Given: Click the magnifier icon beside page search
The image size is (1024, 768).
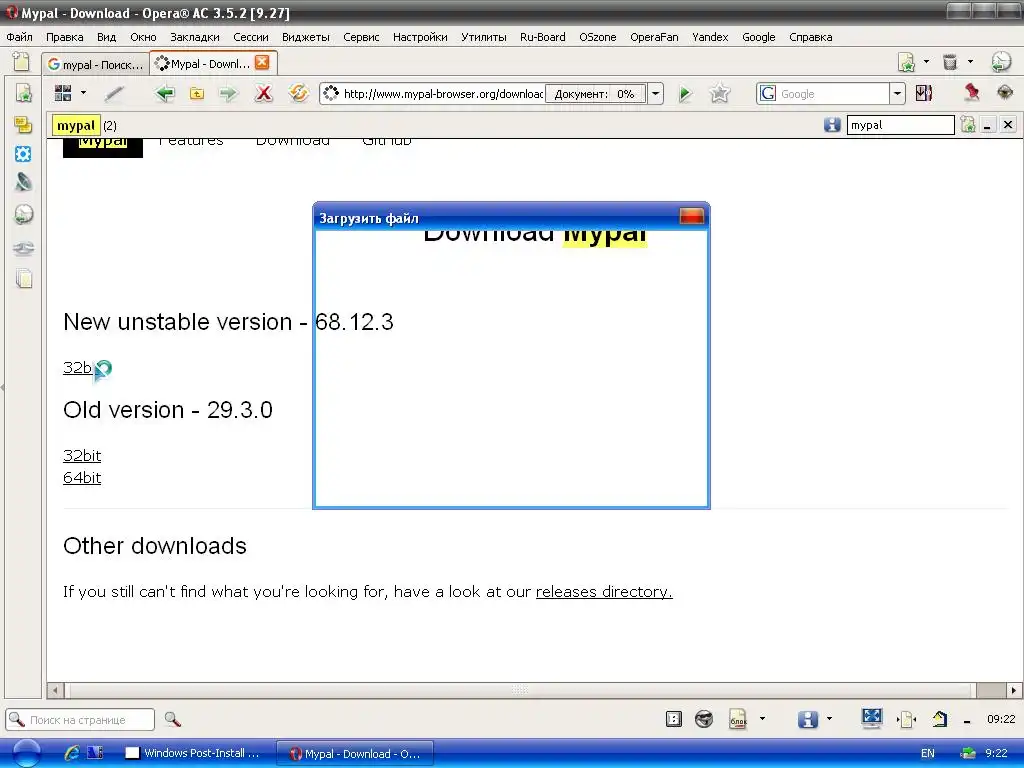Looking at the screenshot, I should point(172,720).
